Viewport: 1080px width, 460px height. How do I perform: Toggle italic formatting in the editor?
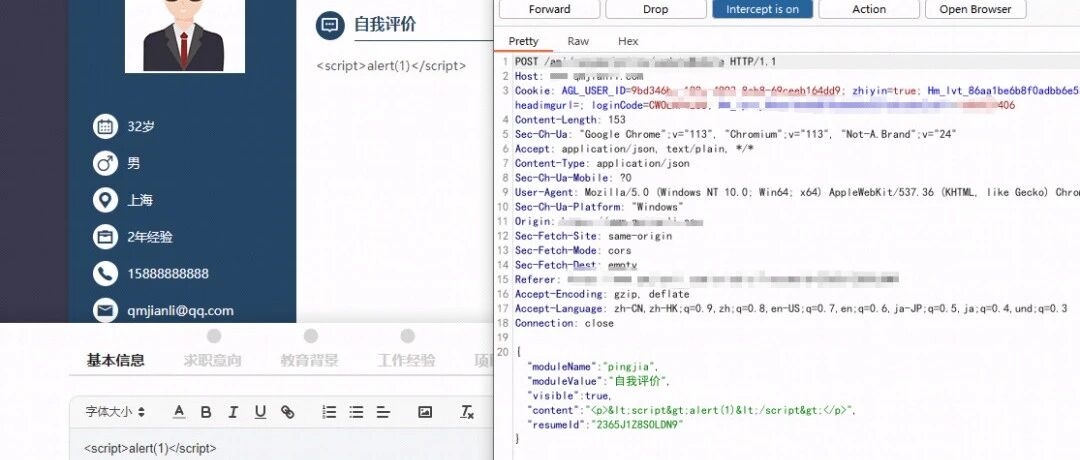click(x=233, y=412)
